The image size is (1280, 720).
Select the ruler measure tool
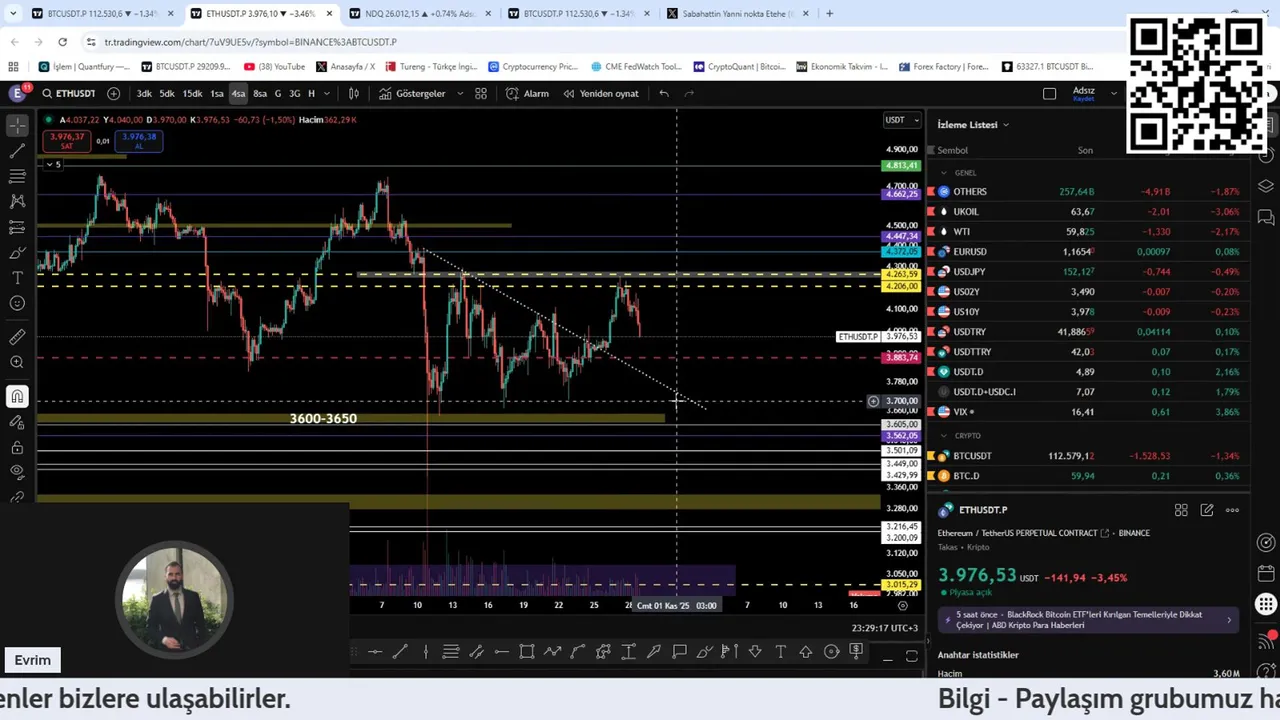[x=17, y=337]
